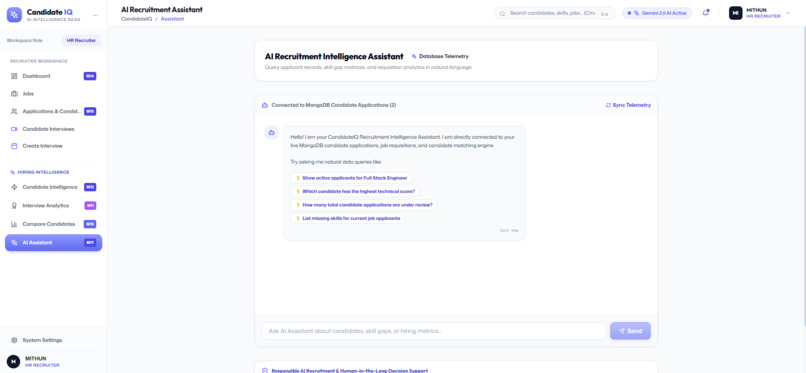Click the Dashboard grid icon
Screen dimensions: 806x373
tap(14, 76)
